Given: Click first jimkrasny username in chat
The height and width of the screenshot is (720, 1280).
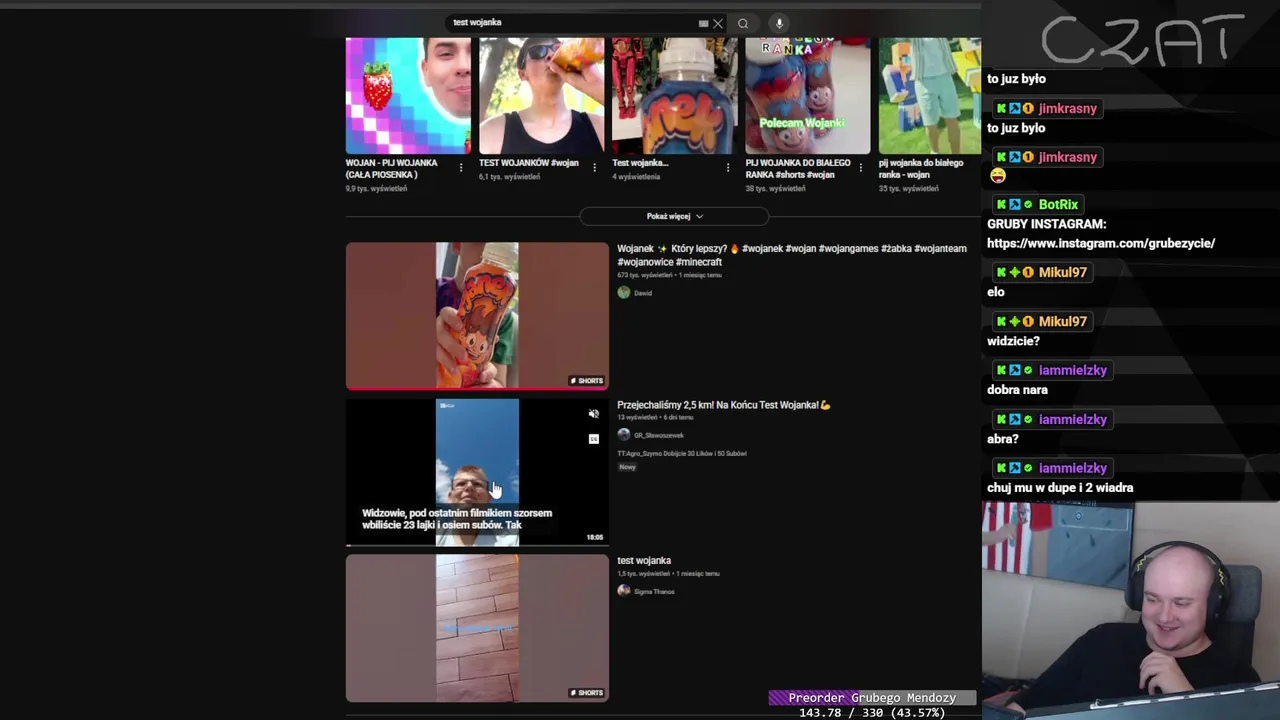Looking at the screenshot, I should point(1068,108).
